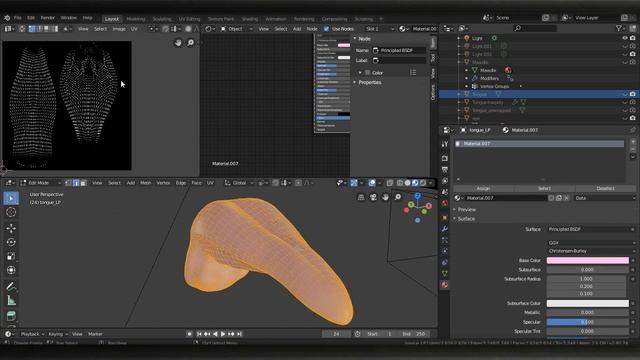The width and height of the screenshot is (640, 360).
Task: Choose the Move tool
Action: pyautogui.click(x=11, y=228)
